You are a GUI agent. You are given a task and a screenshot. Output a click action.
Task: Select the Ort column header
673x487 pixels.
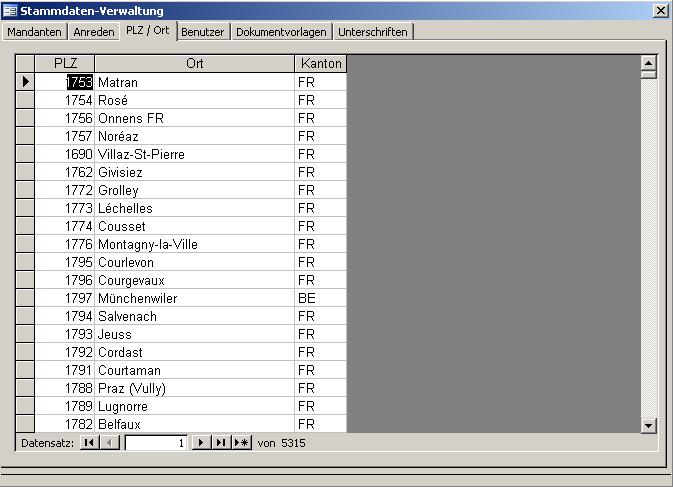coord(194,63)
